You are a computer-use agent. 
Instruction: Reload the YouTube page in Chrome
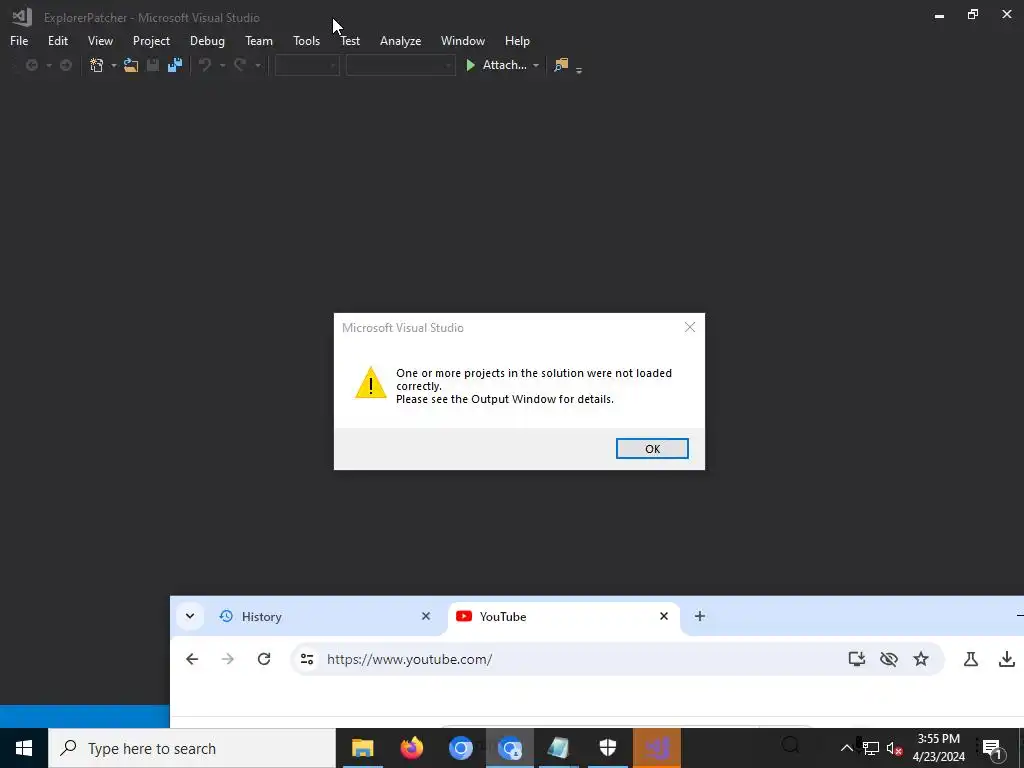pos(264,659)
